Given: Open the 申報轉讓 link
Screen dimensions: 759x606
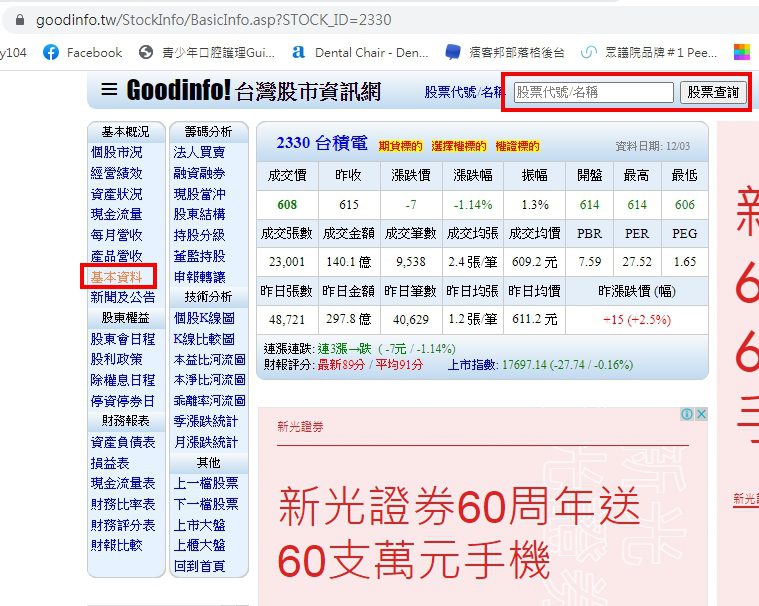Looking at the screenshot, I should [199, 277].
